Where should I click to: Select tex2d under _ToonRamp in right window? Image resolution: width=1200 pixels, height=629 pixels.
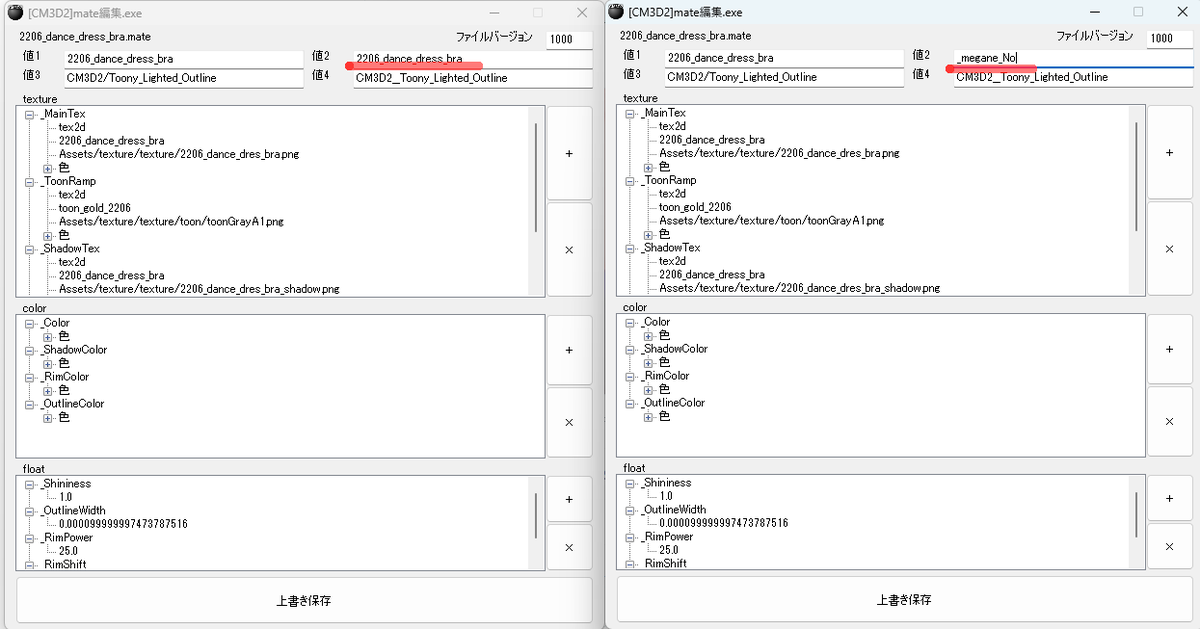(672, 194)
